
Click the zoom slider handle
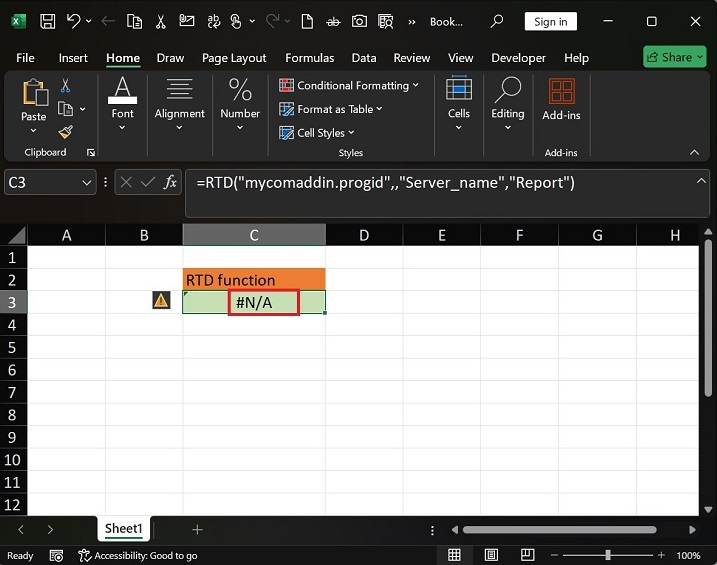(607, 555)
